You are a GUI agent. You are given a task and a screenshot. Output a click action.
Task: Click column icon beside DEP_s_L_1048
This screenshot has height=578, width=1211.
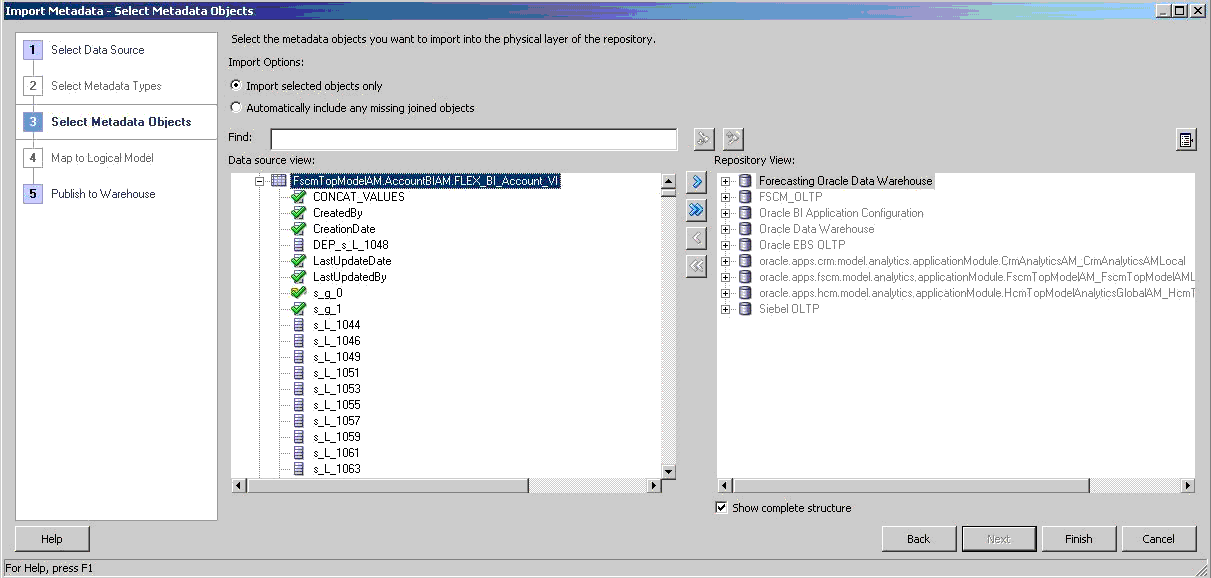click(x=299, y=245)
